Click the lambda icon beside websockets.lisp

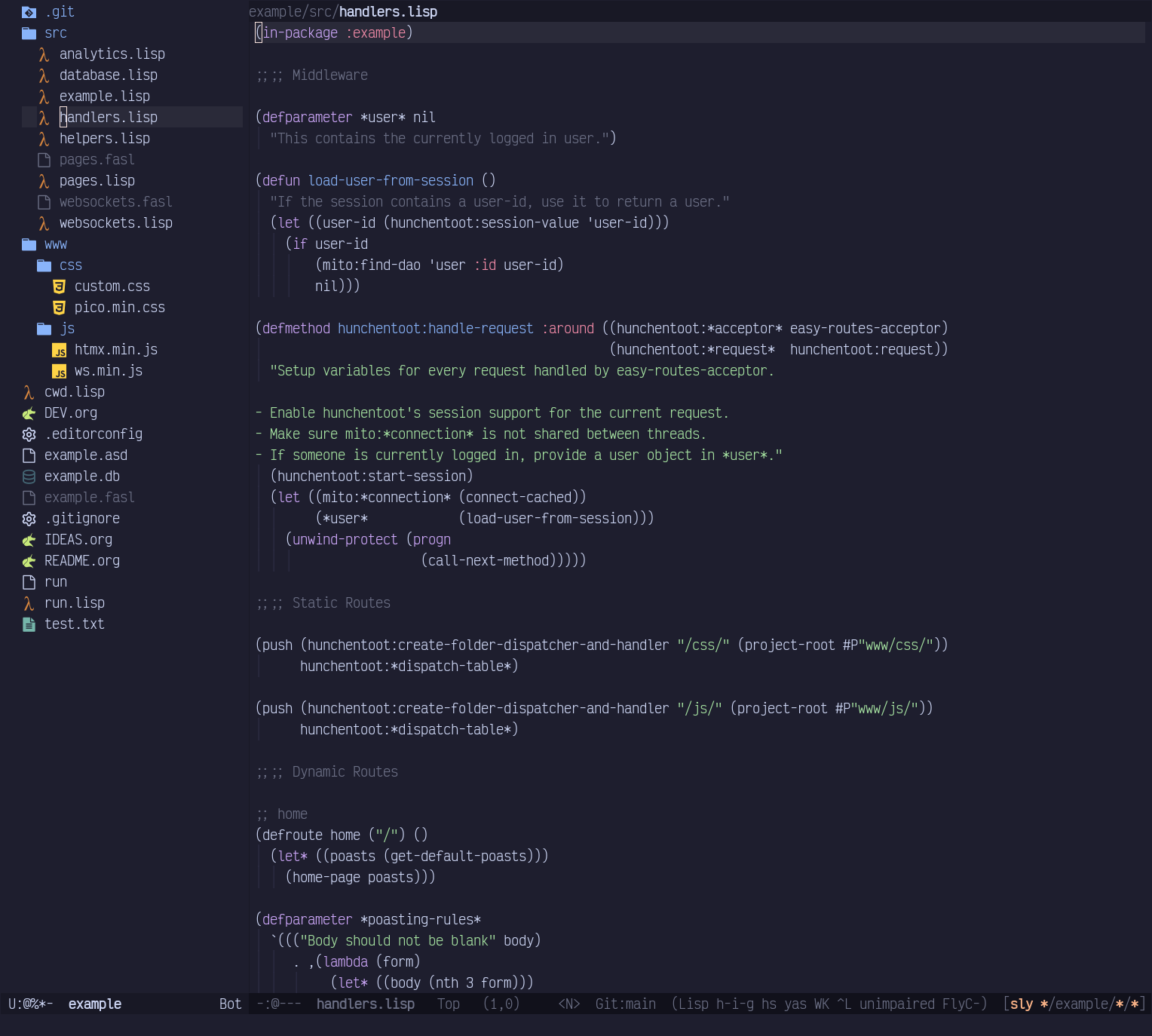click(x=44, y=223)
